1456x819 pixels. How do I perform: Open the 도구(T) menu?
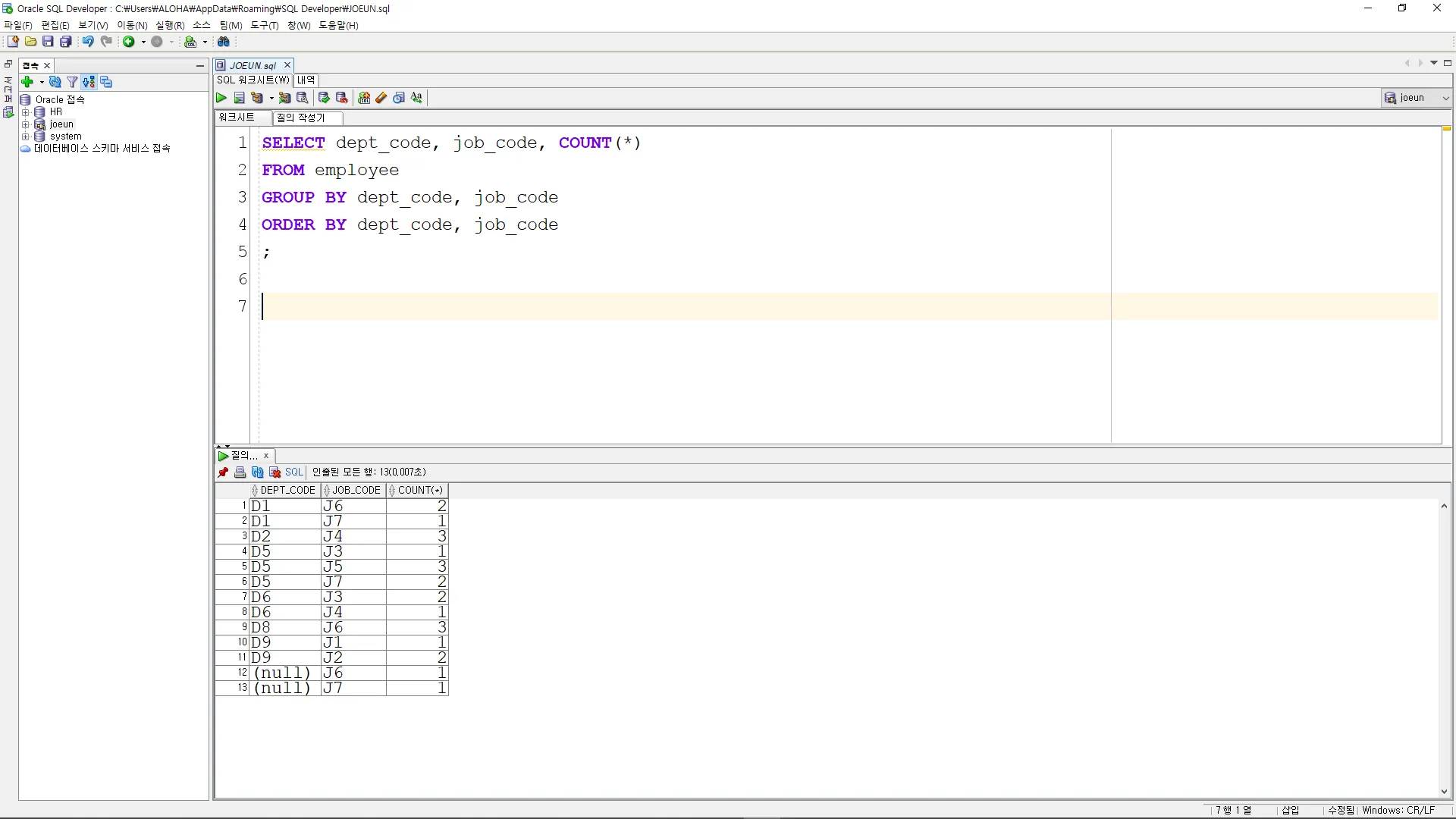pos(264,25)
